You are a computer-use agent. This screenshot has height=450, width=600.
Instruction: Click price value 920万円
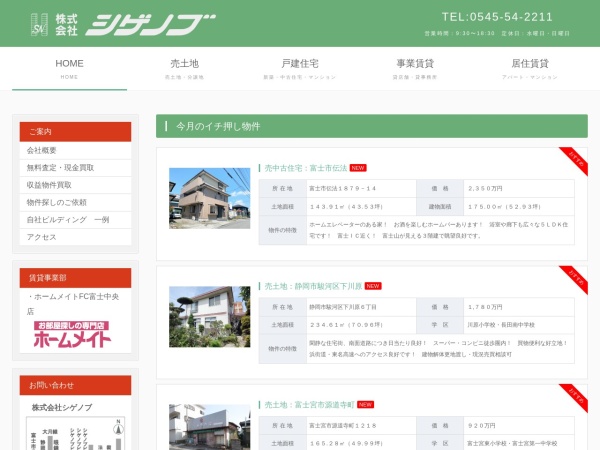481,426
